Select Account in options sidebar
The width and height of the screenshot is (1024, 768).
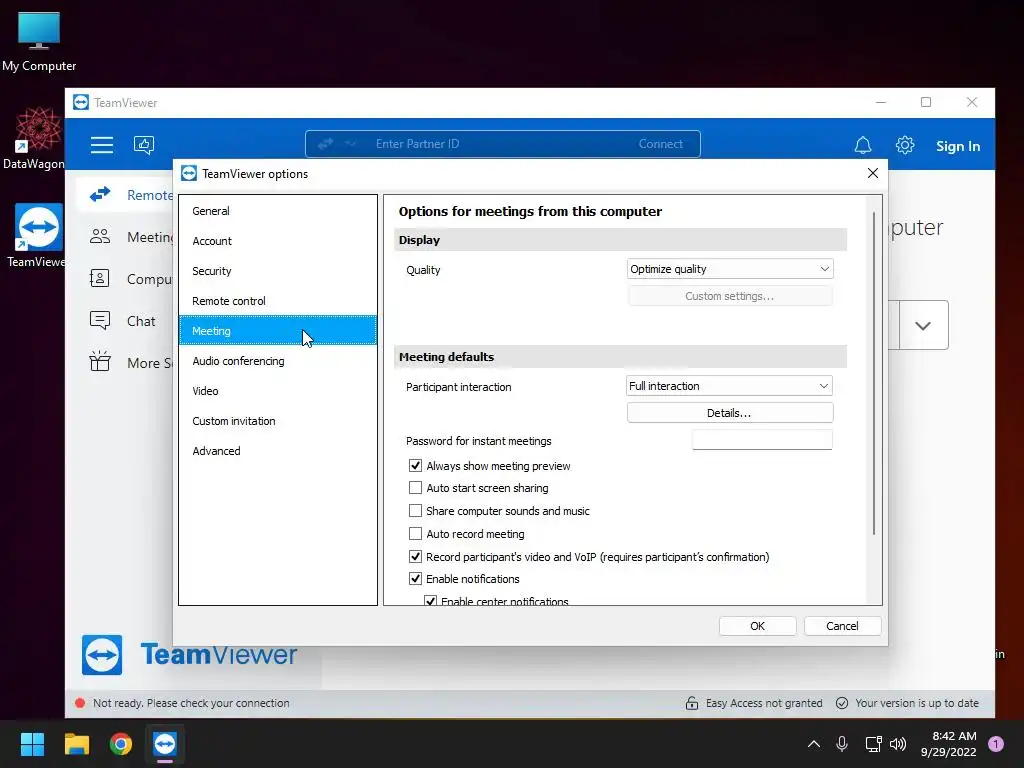coord(278,241)
